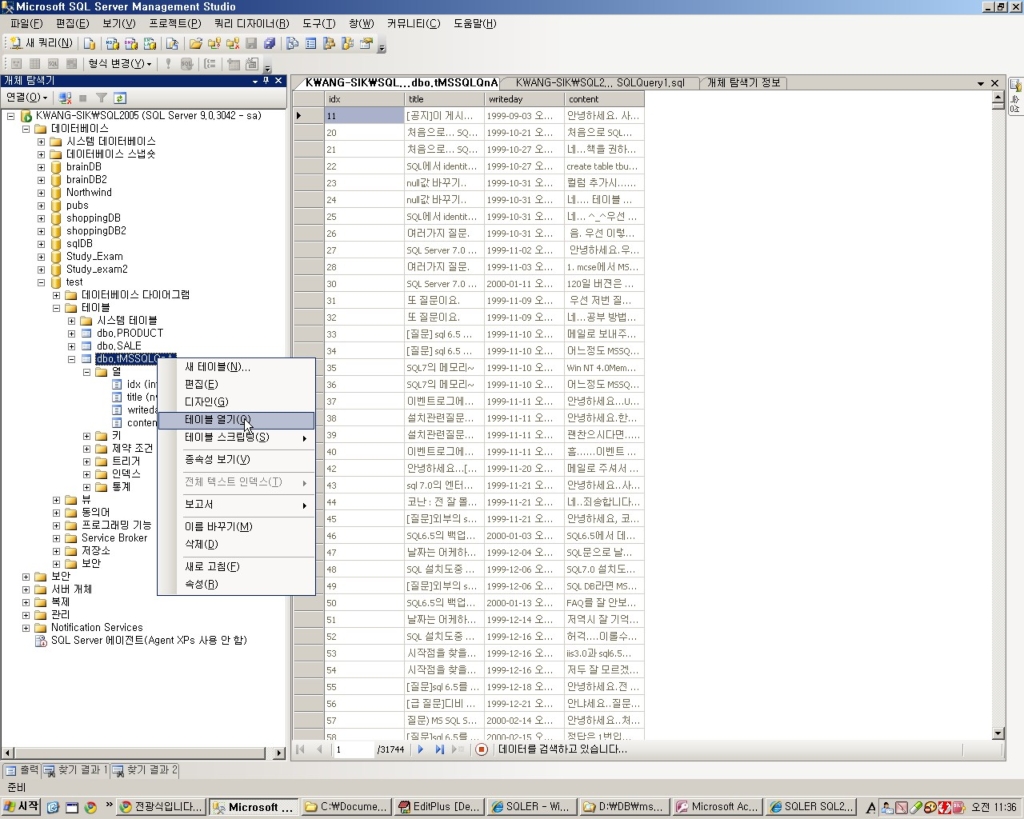Click the Template Explorer toolbar icon
This screenshot has height=819, width=1024.
pyautogui.click(x=347, y=44)
